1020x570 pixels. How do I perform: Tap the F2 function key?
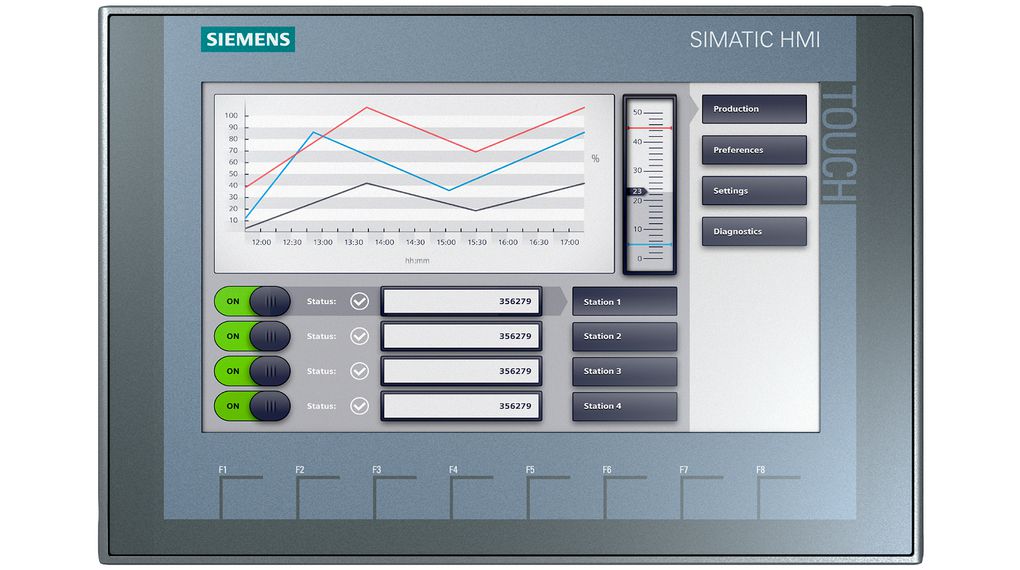click(317, 493)
